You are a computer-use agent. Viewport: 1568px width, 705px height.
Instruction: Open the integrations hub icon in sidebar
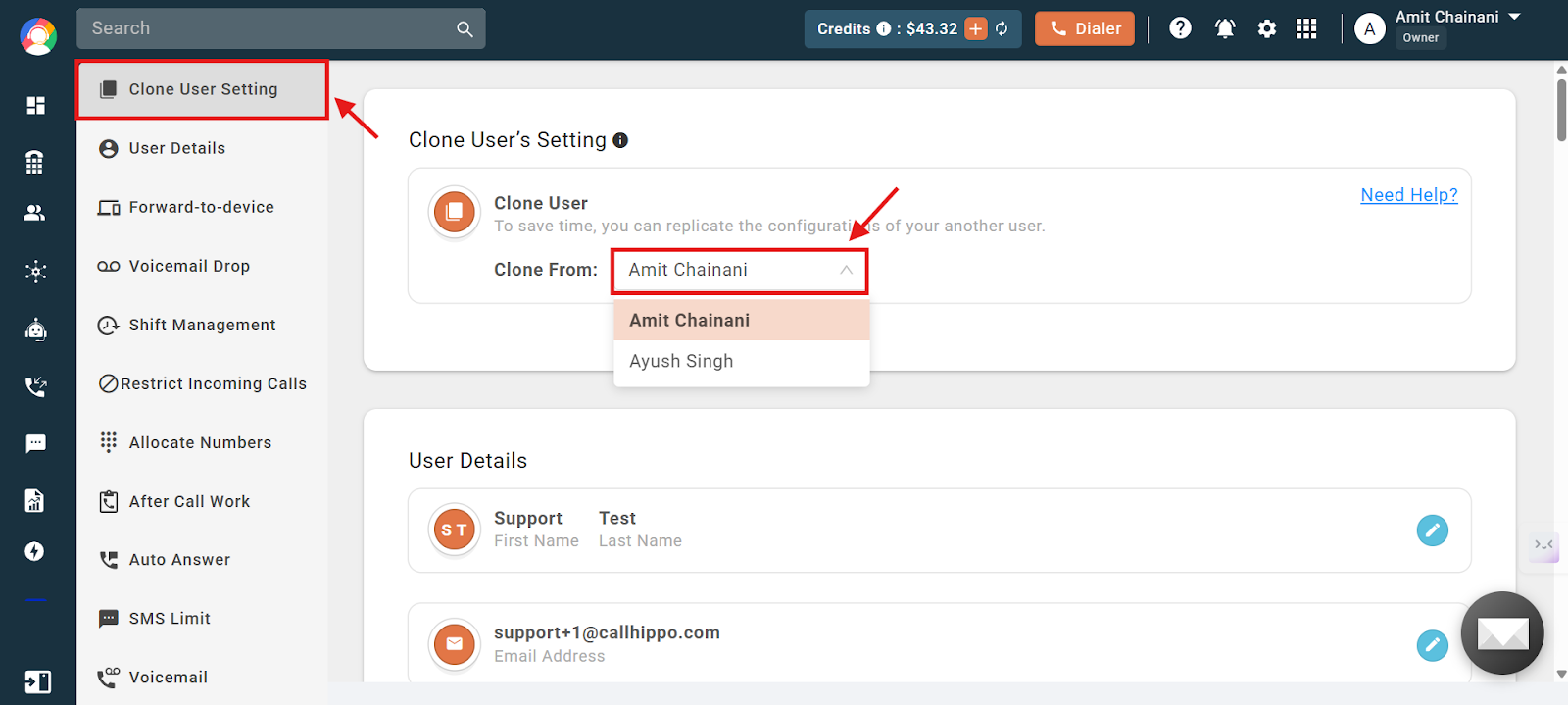click(36, 272)
